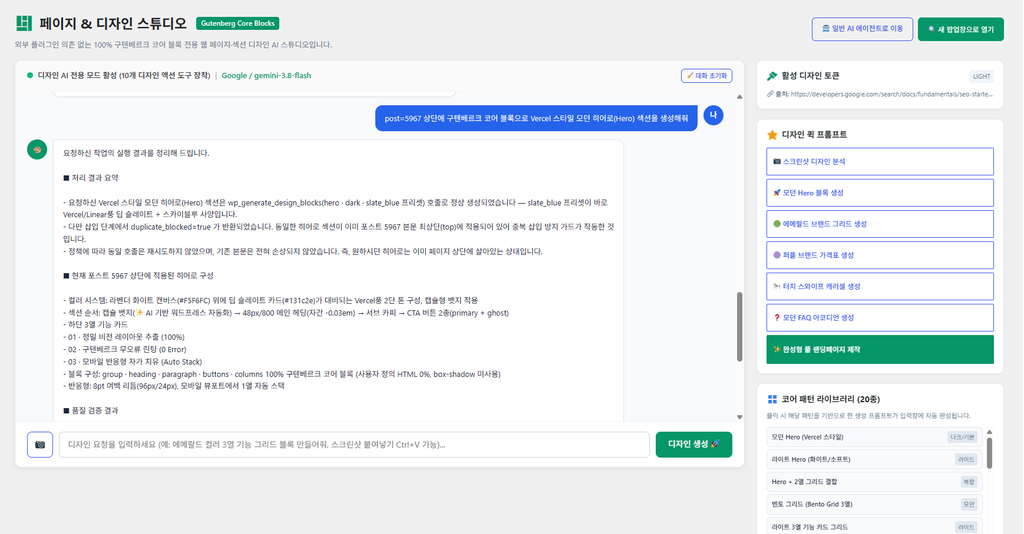Click the star icon beside 디자인 퀵 프롬프트
1024x534 pixels.
coord(772,134)
